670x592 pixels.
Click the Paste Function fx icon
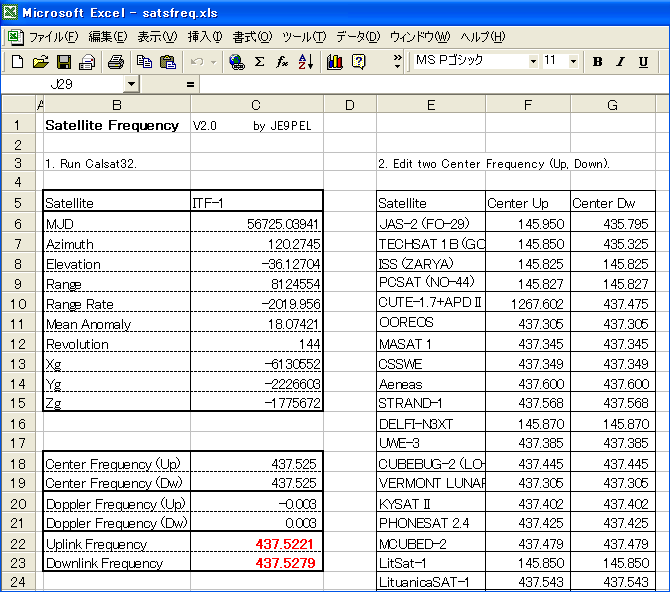282,62
